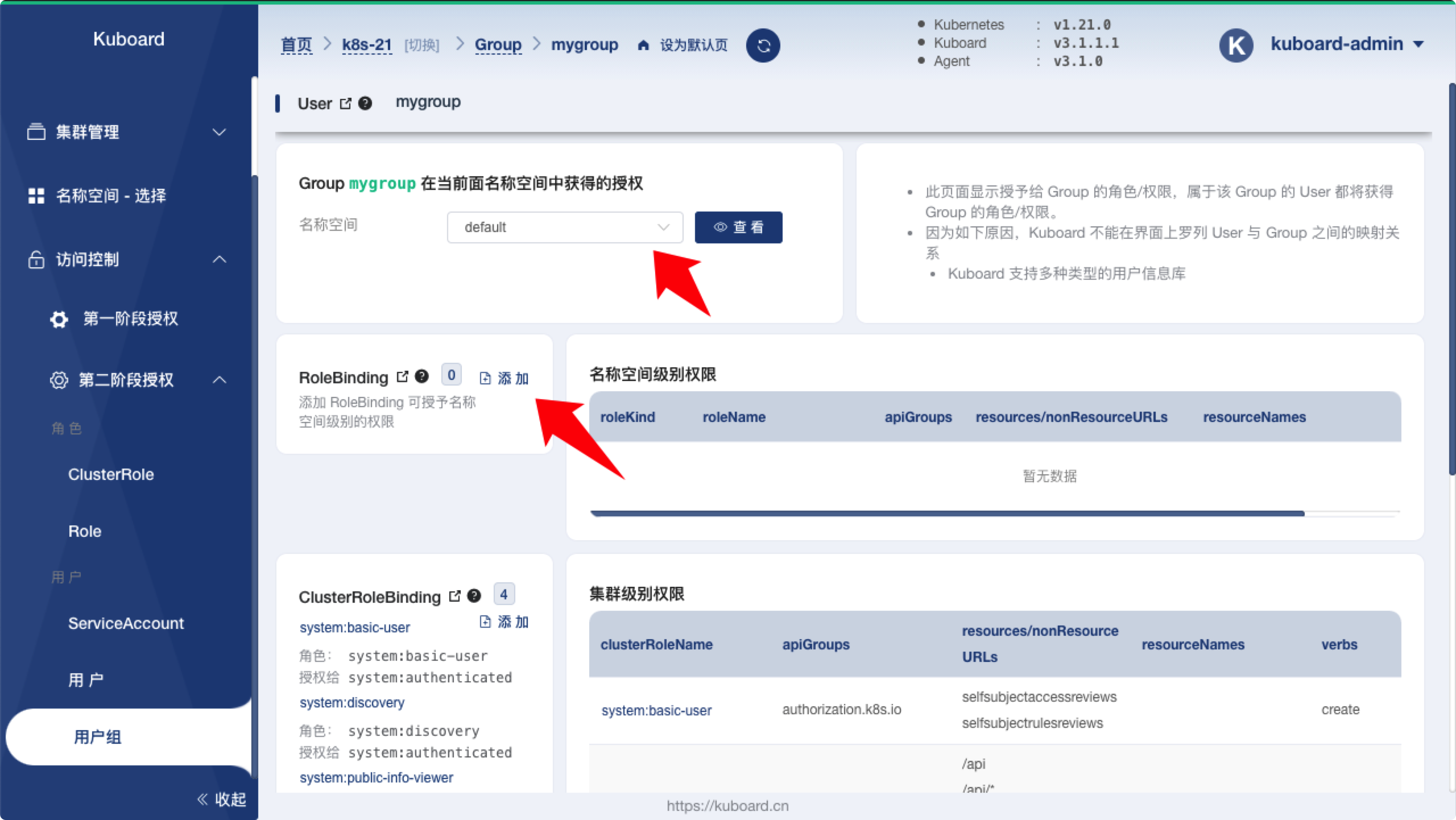Click the 访问控制 lock icon in sidebar
The width and height of the screenshot is (1456, 820).
point(36,259)
